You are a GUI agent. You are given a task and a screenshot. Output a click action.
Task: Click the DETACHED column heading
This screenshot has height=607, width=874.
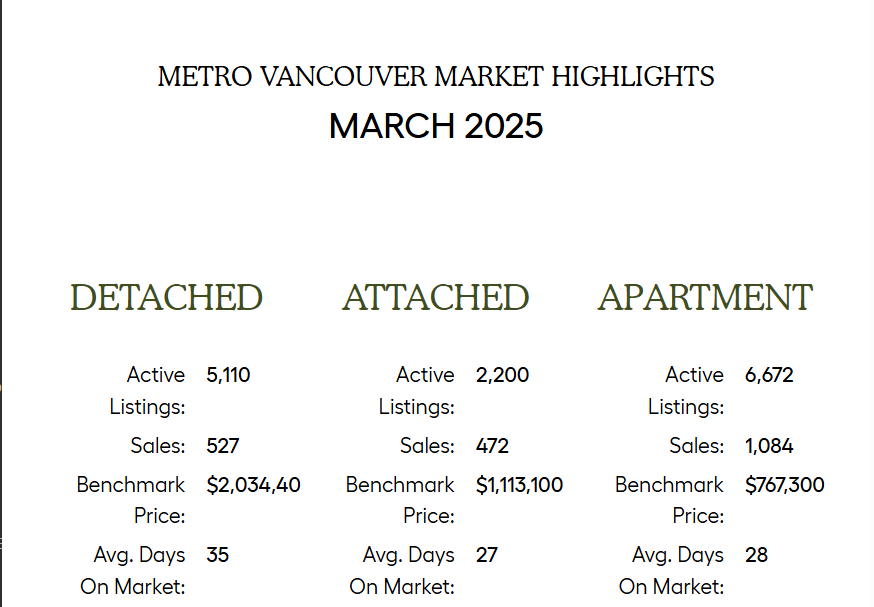click(166, 297)
